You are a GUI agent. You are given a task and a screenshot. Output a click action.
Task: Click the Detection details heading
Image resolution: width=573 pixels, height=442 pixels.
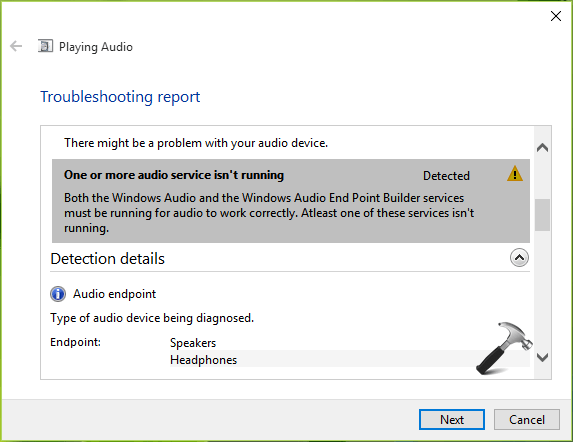tap(107, 259)
